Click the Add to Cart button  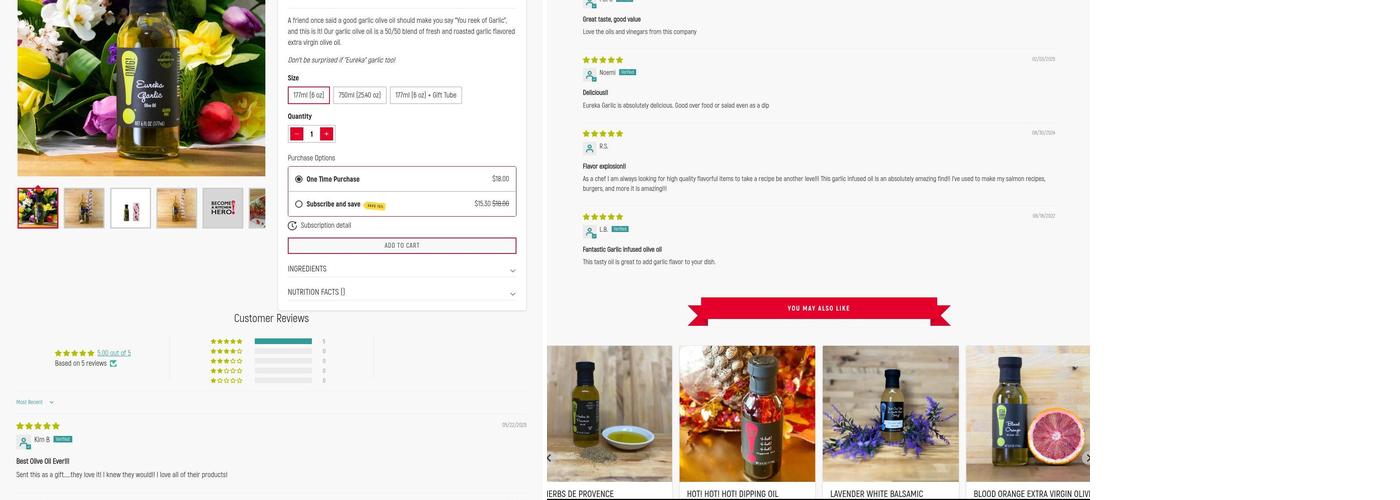pyautogui.click(x=402, y=245)
